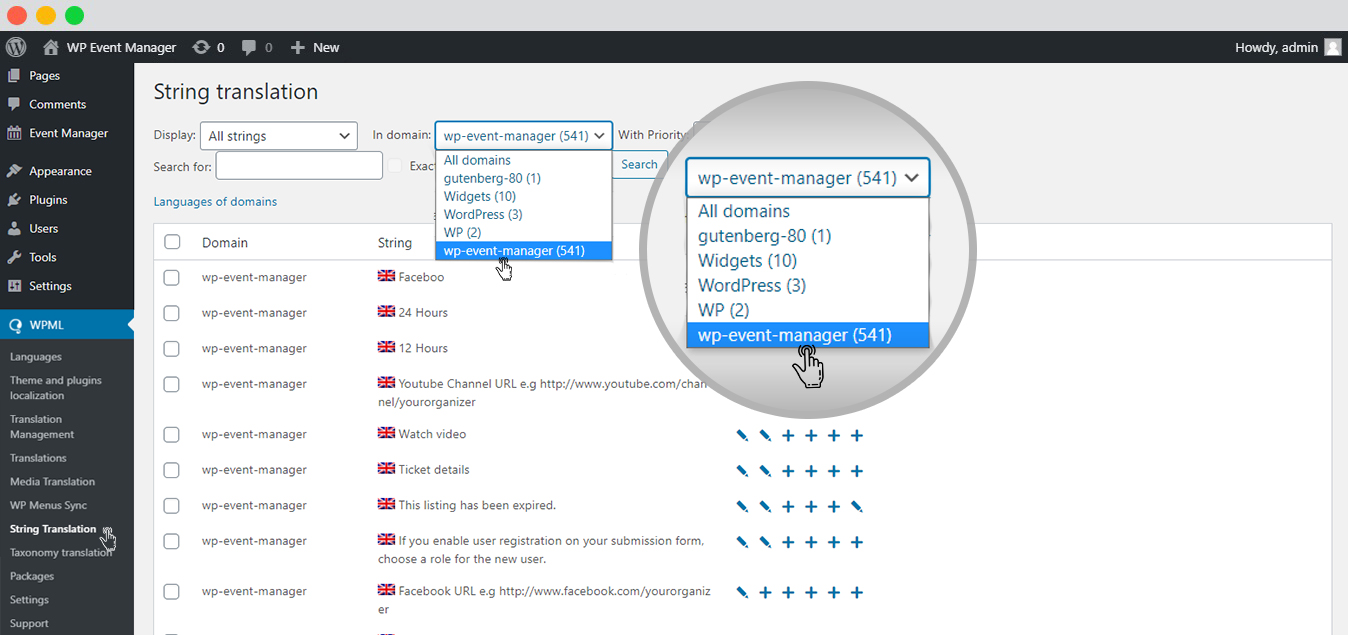This screenshot has height=635, width=1348.
Task: Choose 'All domains' in domain list
Action: click(x=524, y=160)
